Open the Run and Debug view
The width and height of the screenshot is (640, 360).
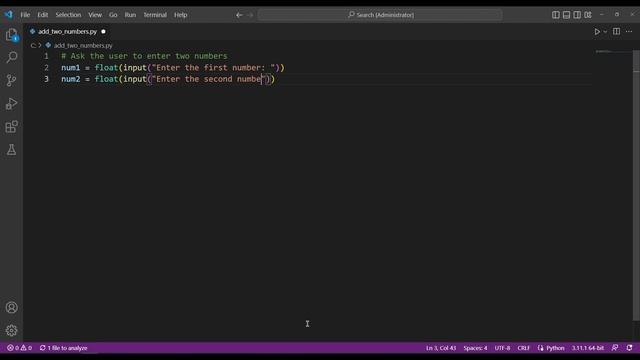[11, 104]
